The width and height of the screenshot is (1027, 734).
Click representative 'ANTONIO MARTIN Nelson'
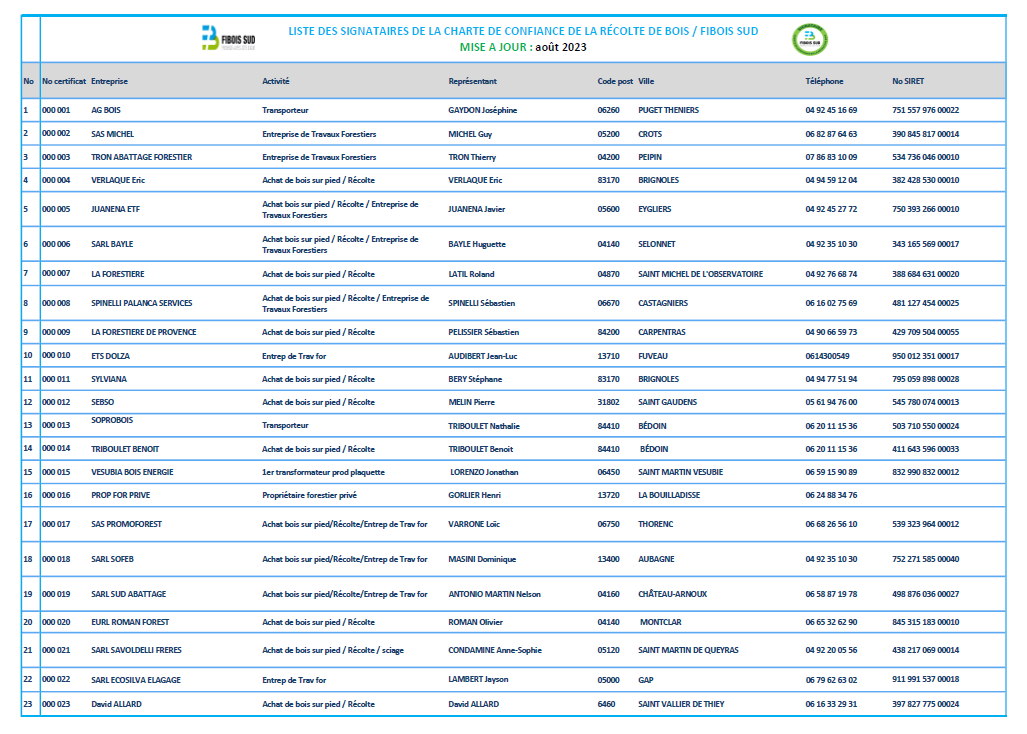tap(495, 594)
